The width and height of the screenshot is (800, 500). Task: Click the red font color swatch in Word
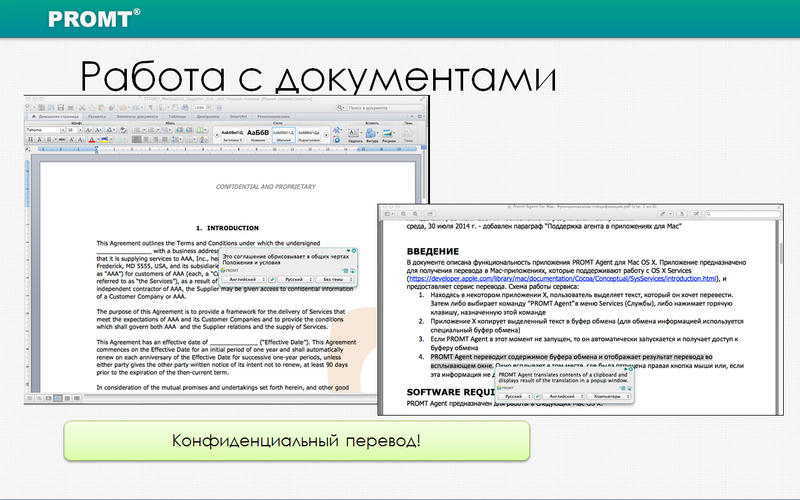click(x=92, y=140)
